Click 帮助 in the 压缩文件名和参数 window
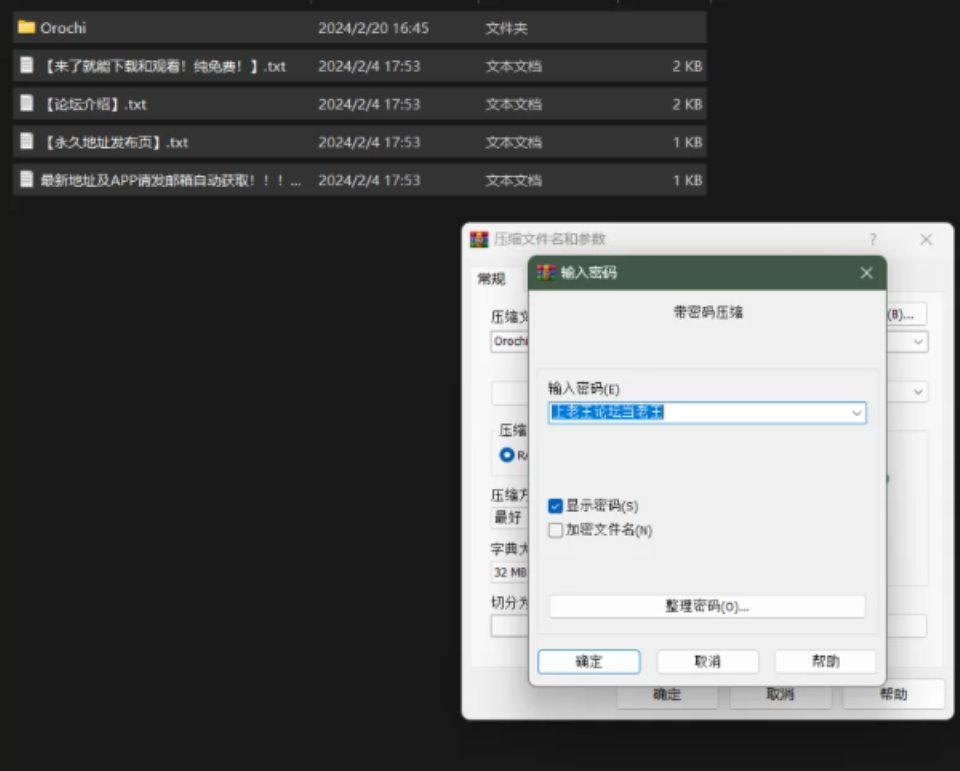The height and width of the screenshot is (771, 960). pyautogui.click(x=893, y=694)
